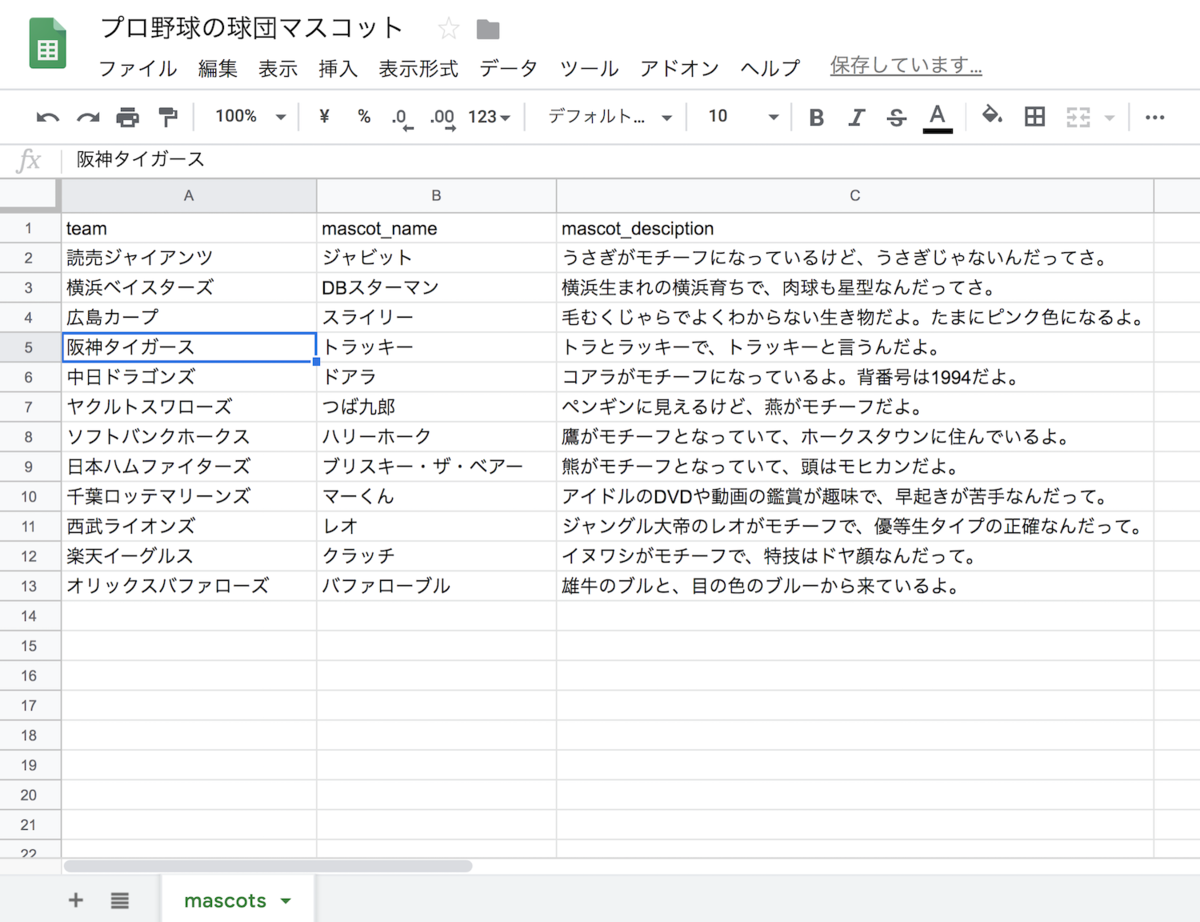
Task: Expand merge cells options arrow
Action: pos(1109,118)
